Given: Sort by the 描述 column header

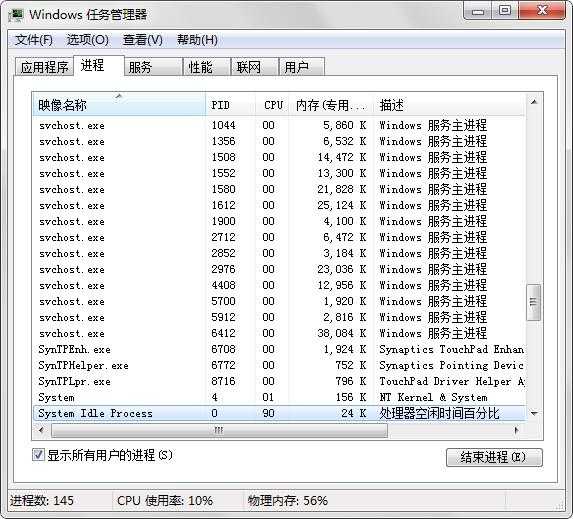Looking at the screenshot, I should click(449, 105).
